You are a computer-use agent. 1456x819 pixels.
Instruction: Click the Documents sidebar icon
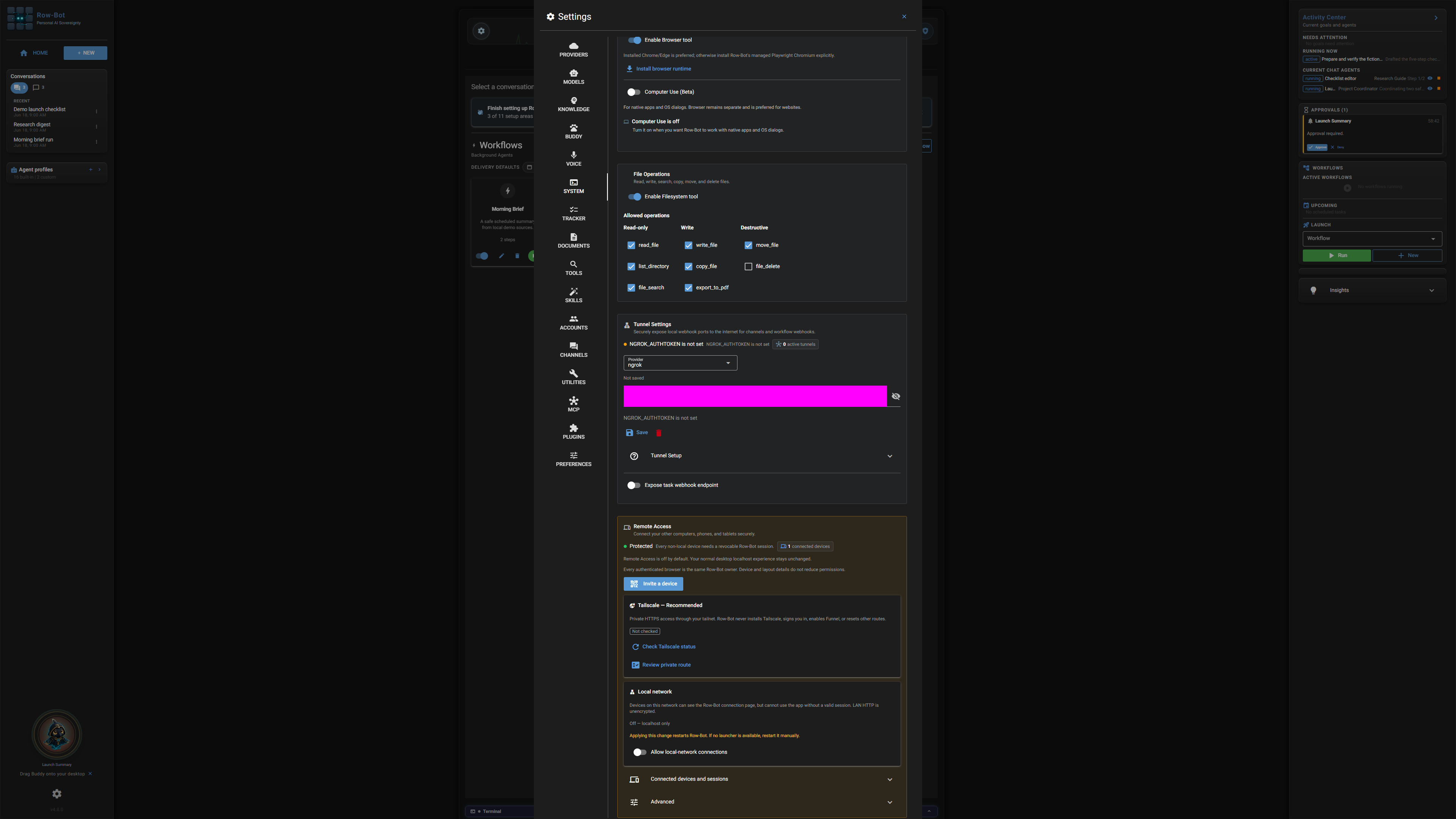(573, 237)
